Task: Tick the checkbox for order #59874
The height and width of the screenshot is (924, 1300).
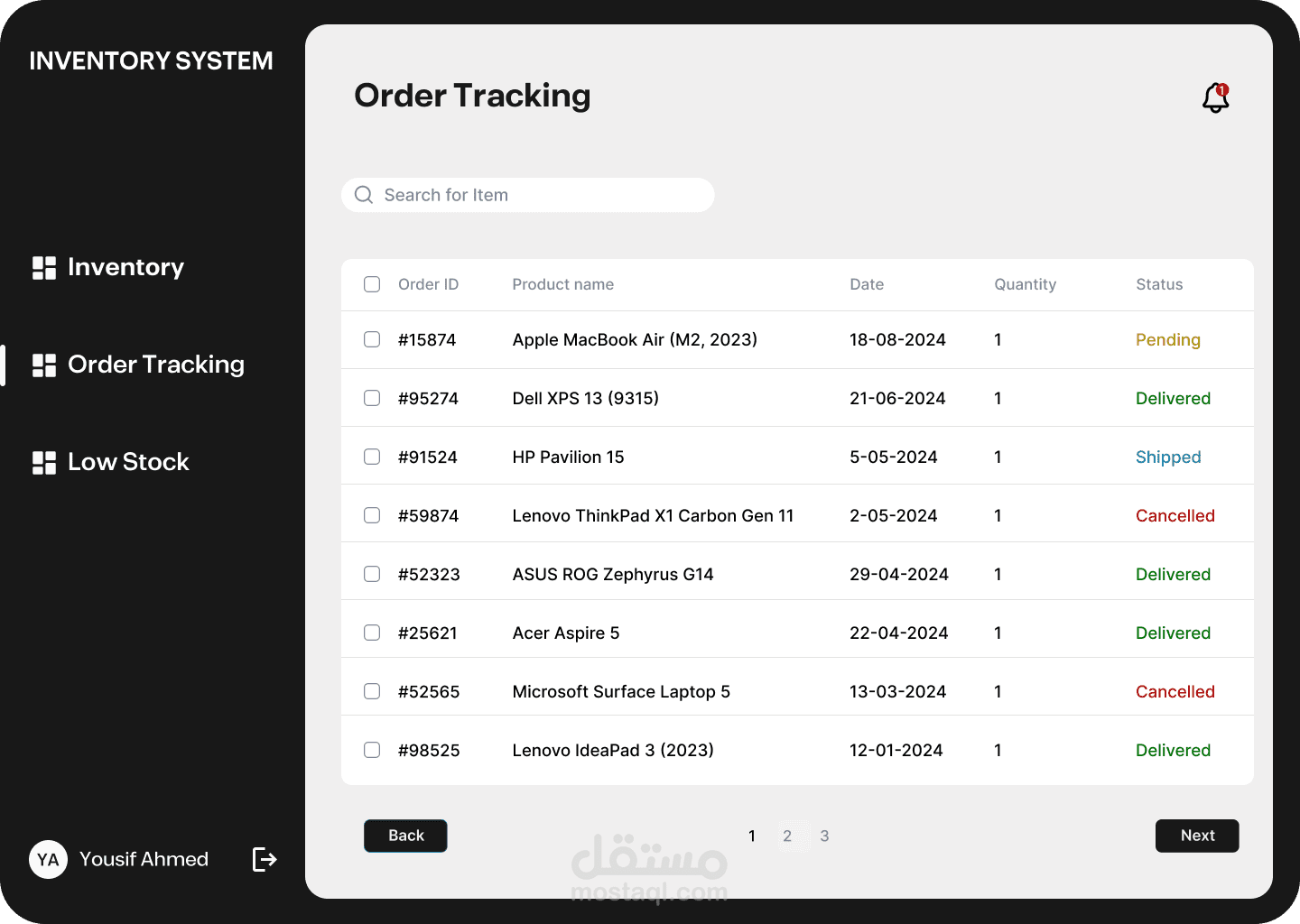Action: coord(372,515)
